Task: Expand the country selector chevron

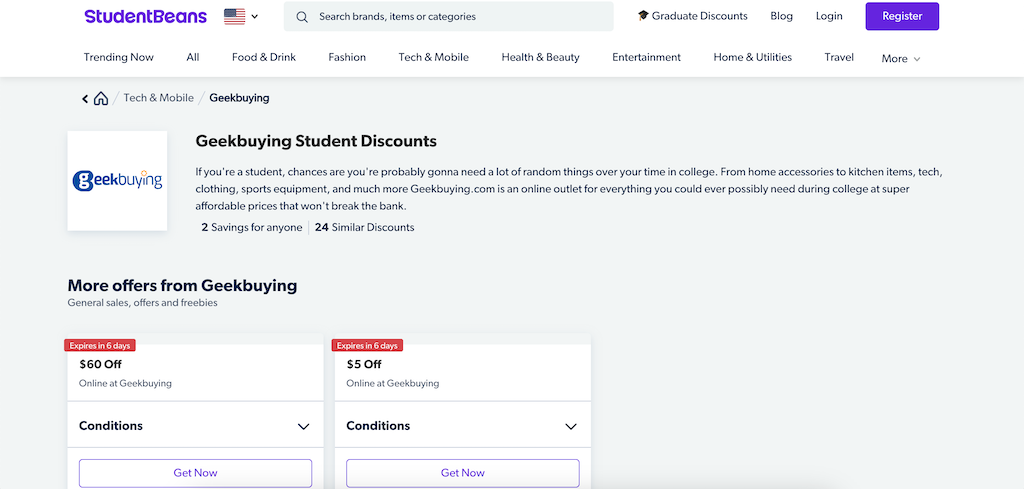Action: click(x=254, y=16)
